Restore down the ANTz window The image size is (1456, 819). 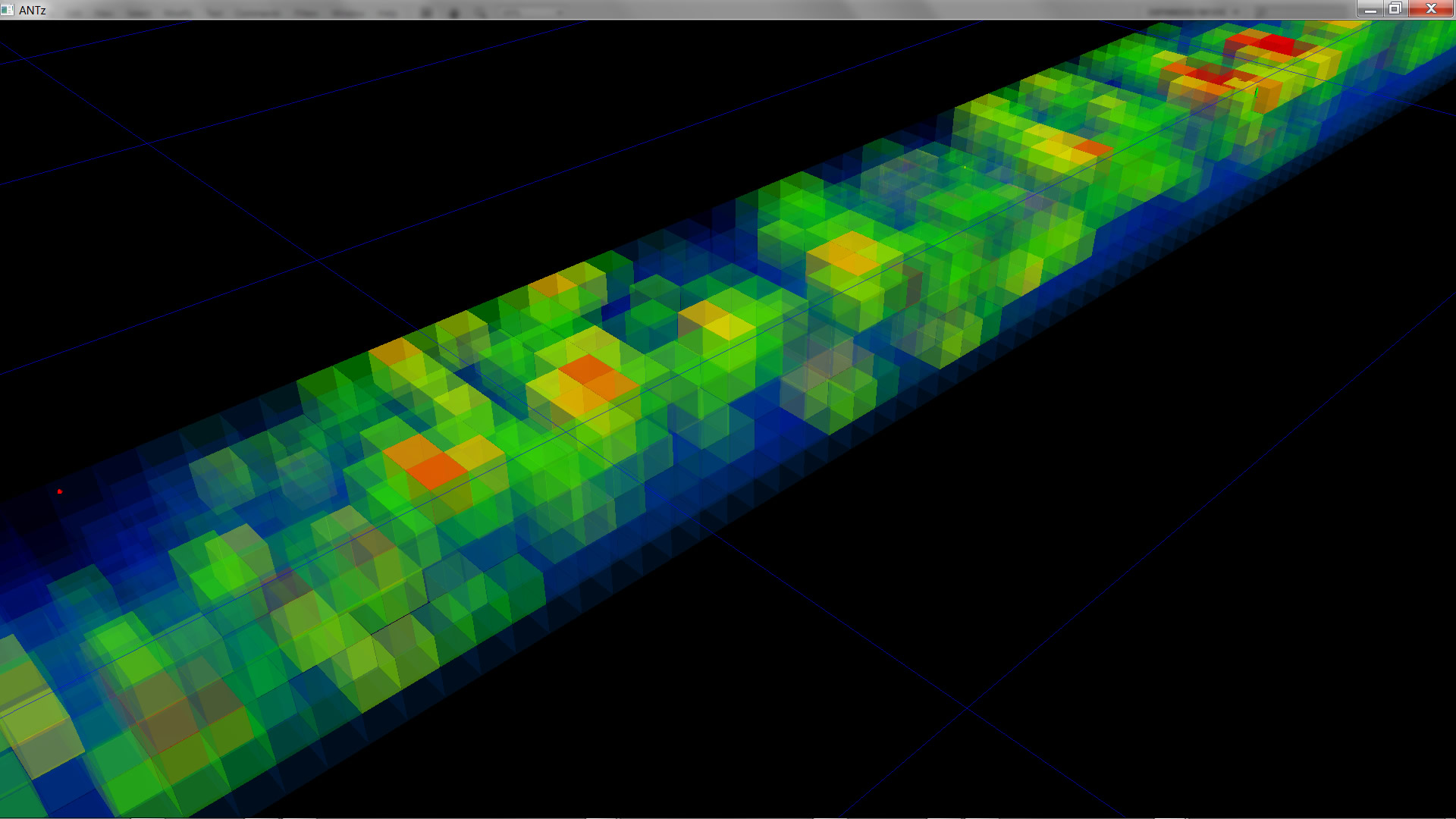pyautogui.click(x=1395, y=9)
